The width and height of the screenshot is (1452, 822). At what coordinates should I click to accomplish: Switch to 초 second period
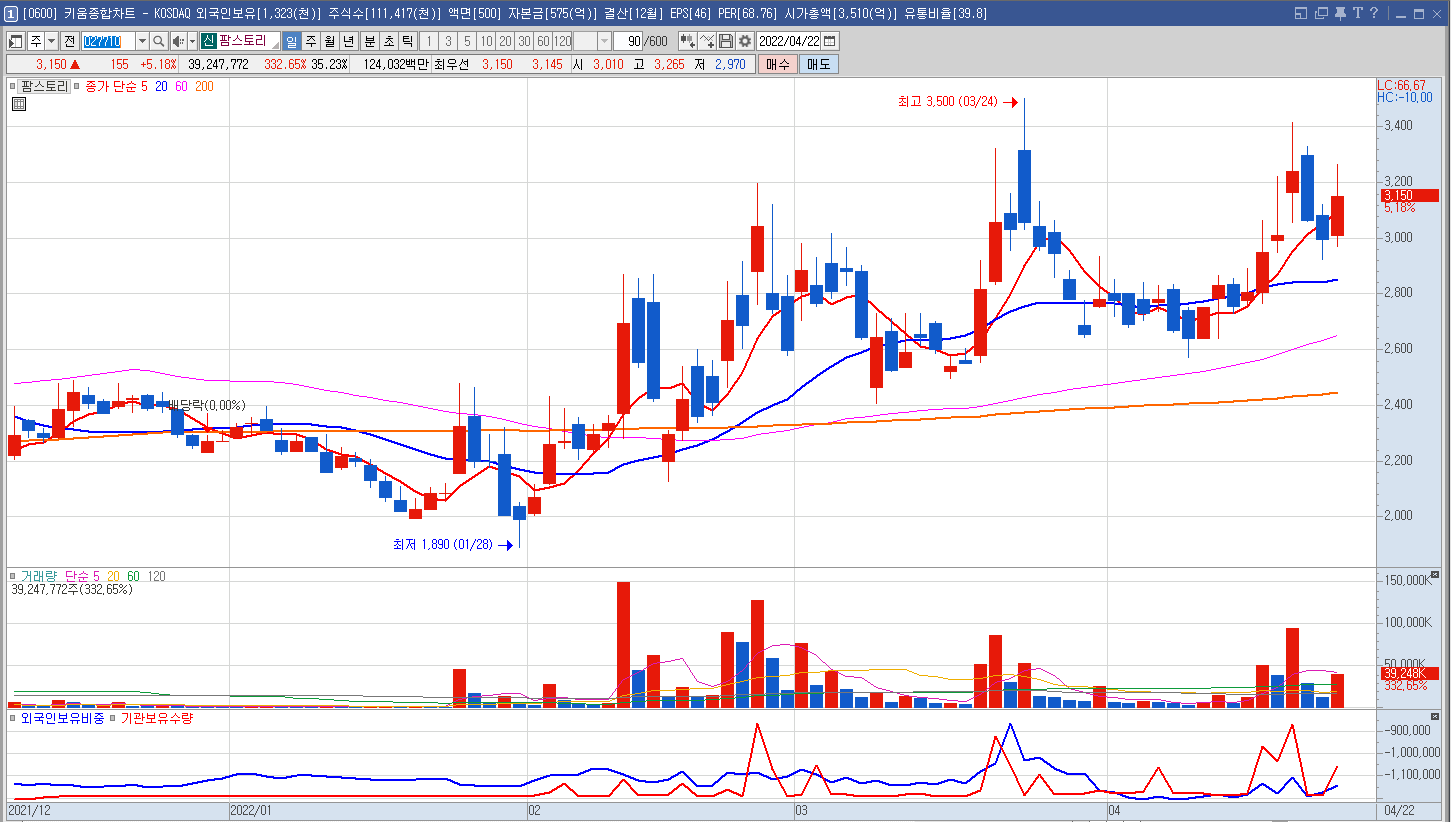pyautogui.click(x=388, y=41)
